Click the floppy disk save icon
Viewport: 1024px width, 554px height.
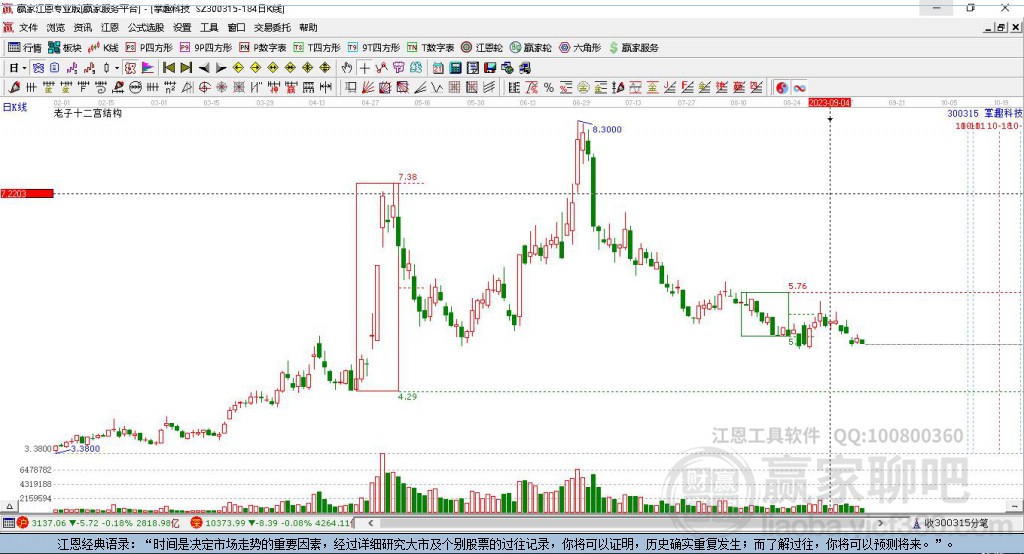[x=490, y=68]
